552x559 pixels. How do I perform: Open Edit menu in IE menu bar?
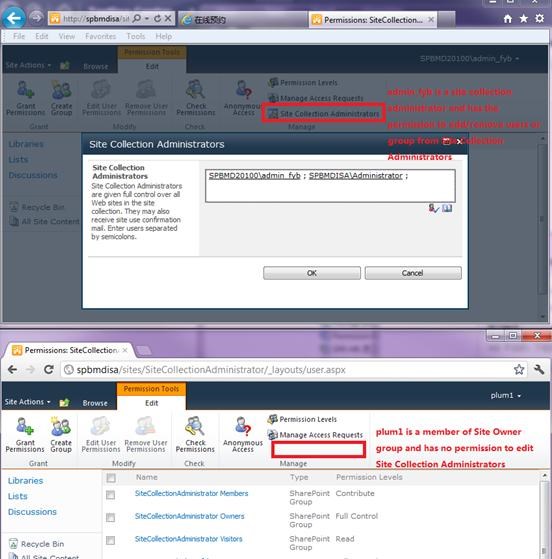click(x=42, y=36)
